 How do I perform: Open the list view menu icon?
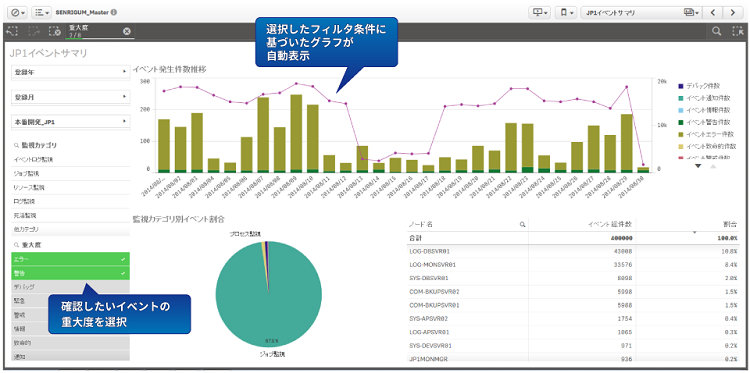[42, 13]
